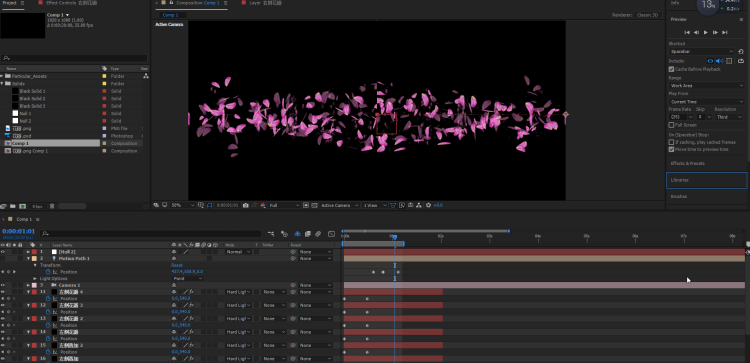This screenshot has height=363, width=750.
Task: Toggle visibility of layer 15
Action: coord(3,345)
